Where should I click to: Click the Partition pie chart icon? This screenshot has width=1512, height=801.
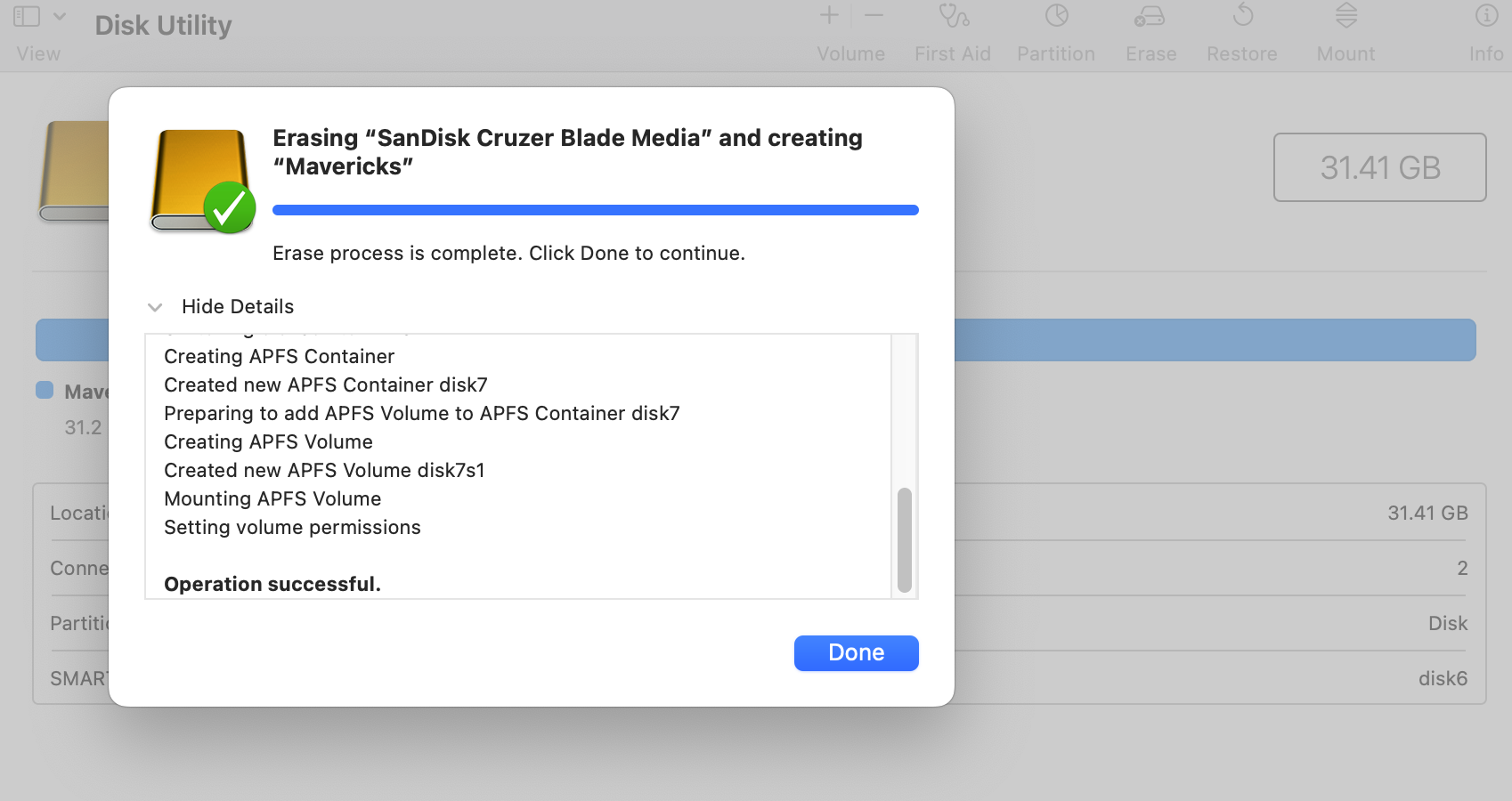click(x=1056, y=16)
